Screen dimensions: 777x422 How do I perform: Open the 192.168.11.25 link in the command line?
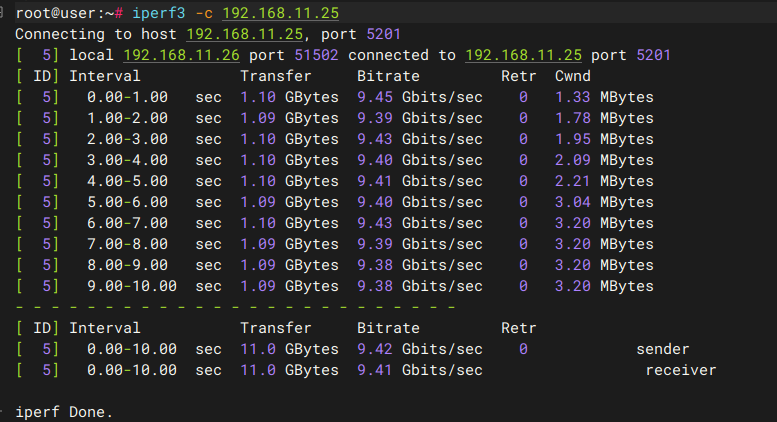pos(280,13)
